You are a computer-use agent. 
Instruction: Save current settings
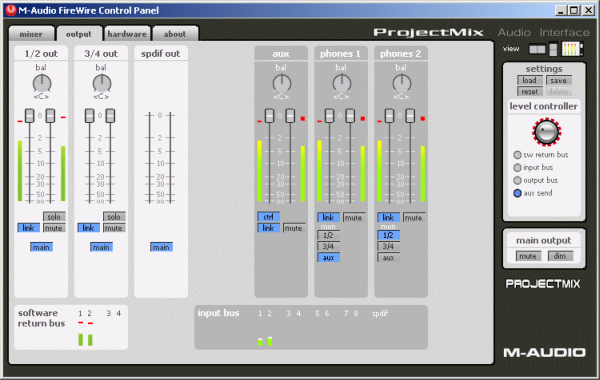pyautogui.click(x=559, y=80)
